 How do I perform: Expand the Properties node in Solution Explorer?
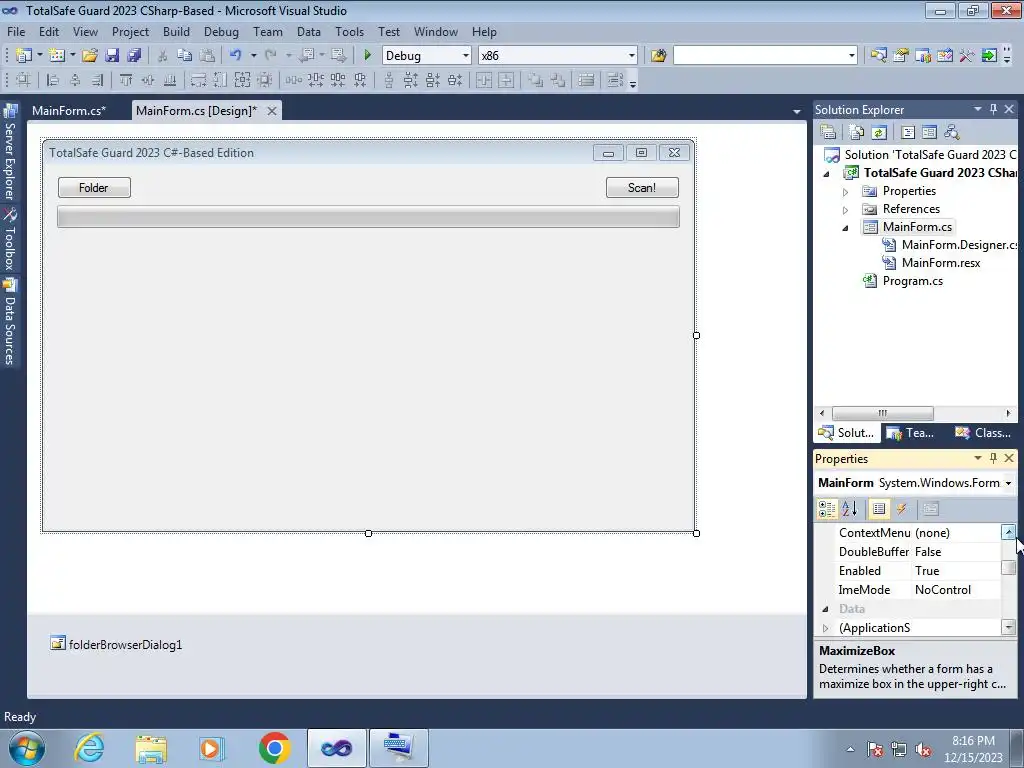click(845, 192)
